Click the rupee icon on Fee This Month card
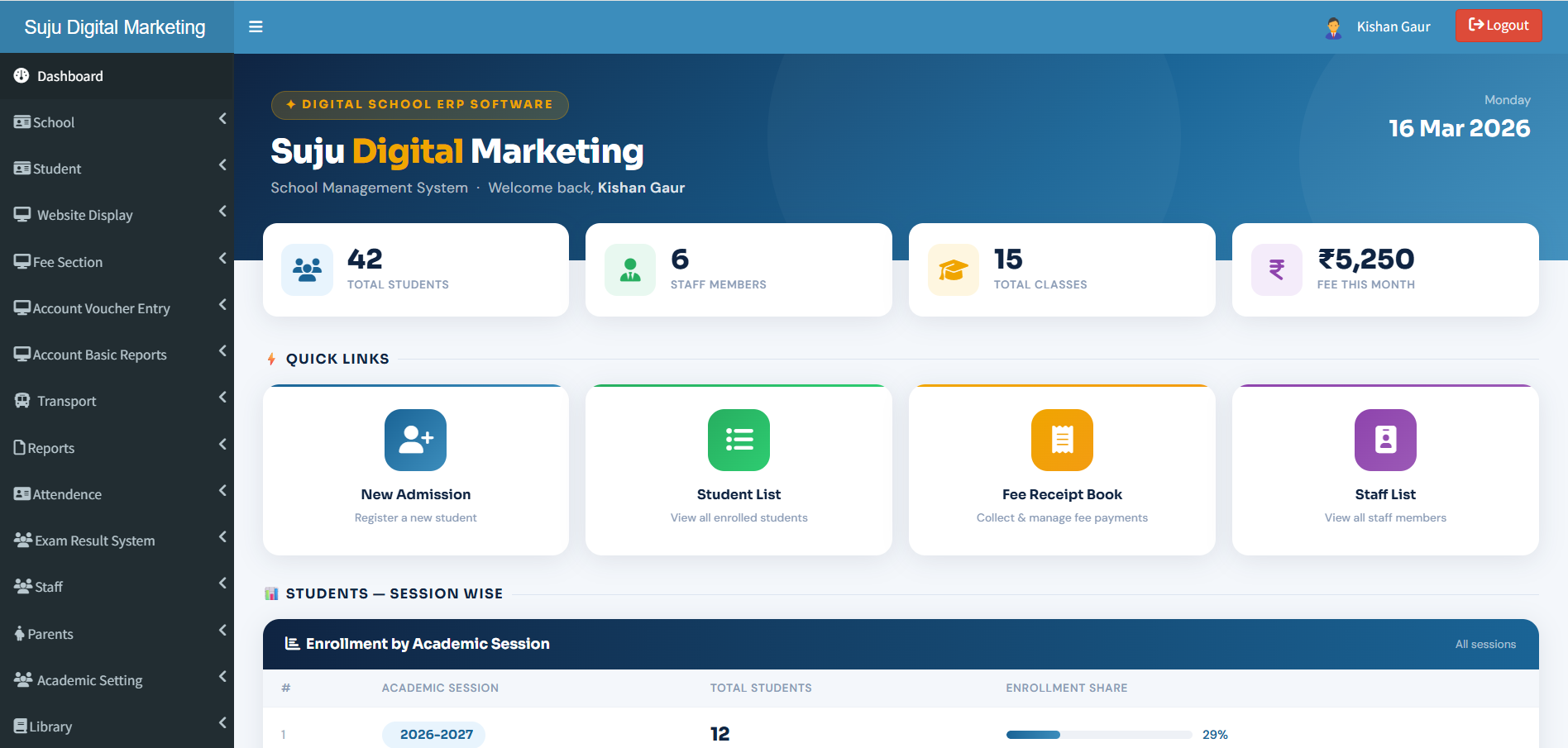The width and height of the screenshot is (1568, 748). click(1276, 269)
